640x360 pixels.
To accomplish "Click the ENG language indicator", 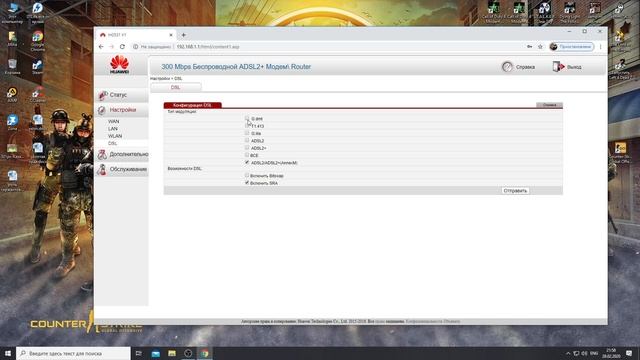I will (594, 353).
